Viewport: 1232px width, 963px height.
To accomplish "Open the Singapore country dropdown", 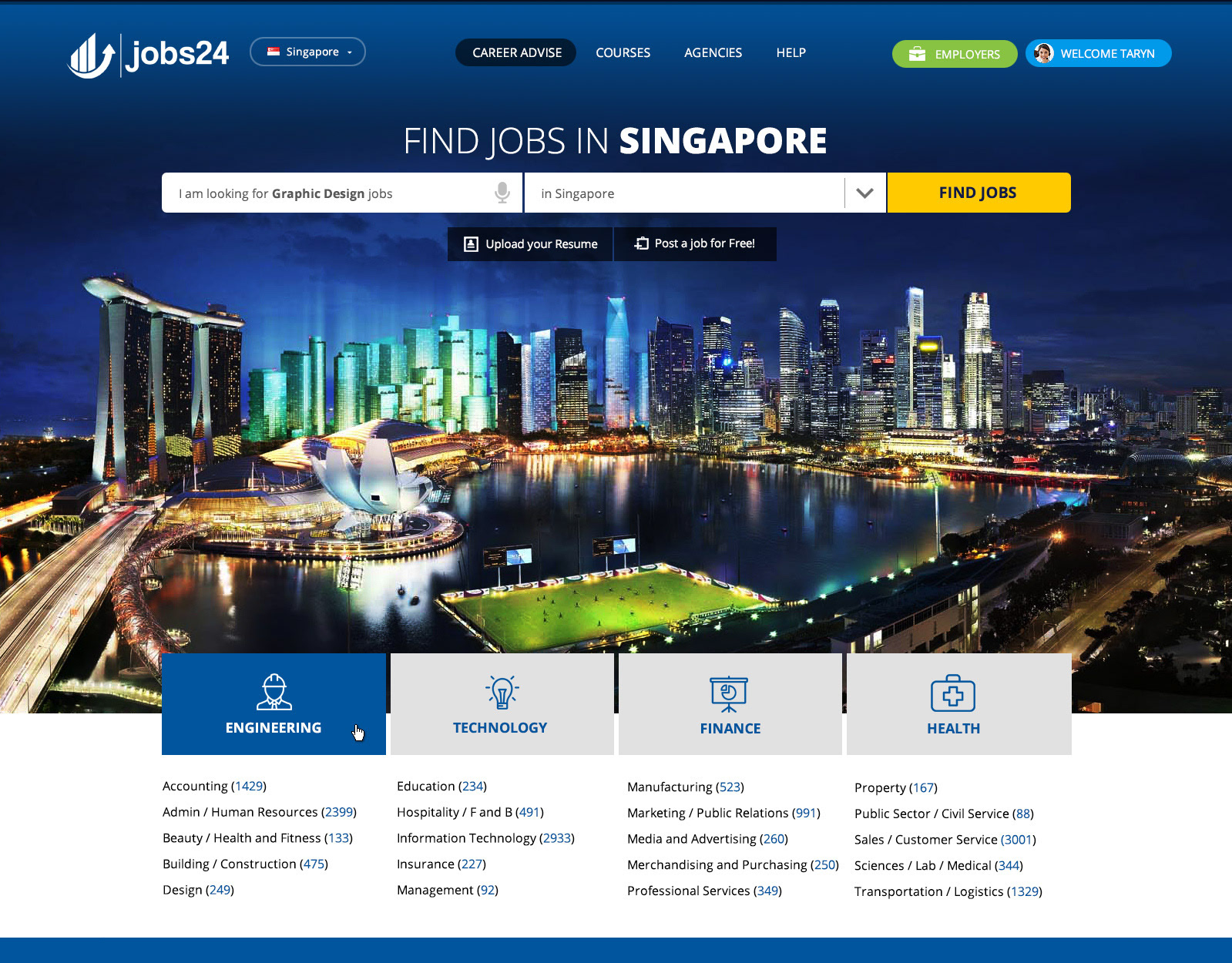I will click(307, 52).
